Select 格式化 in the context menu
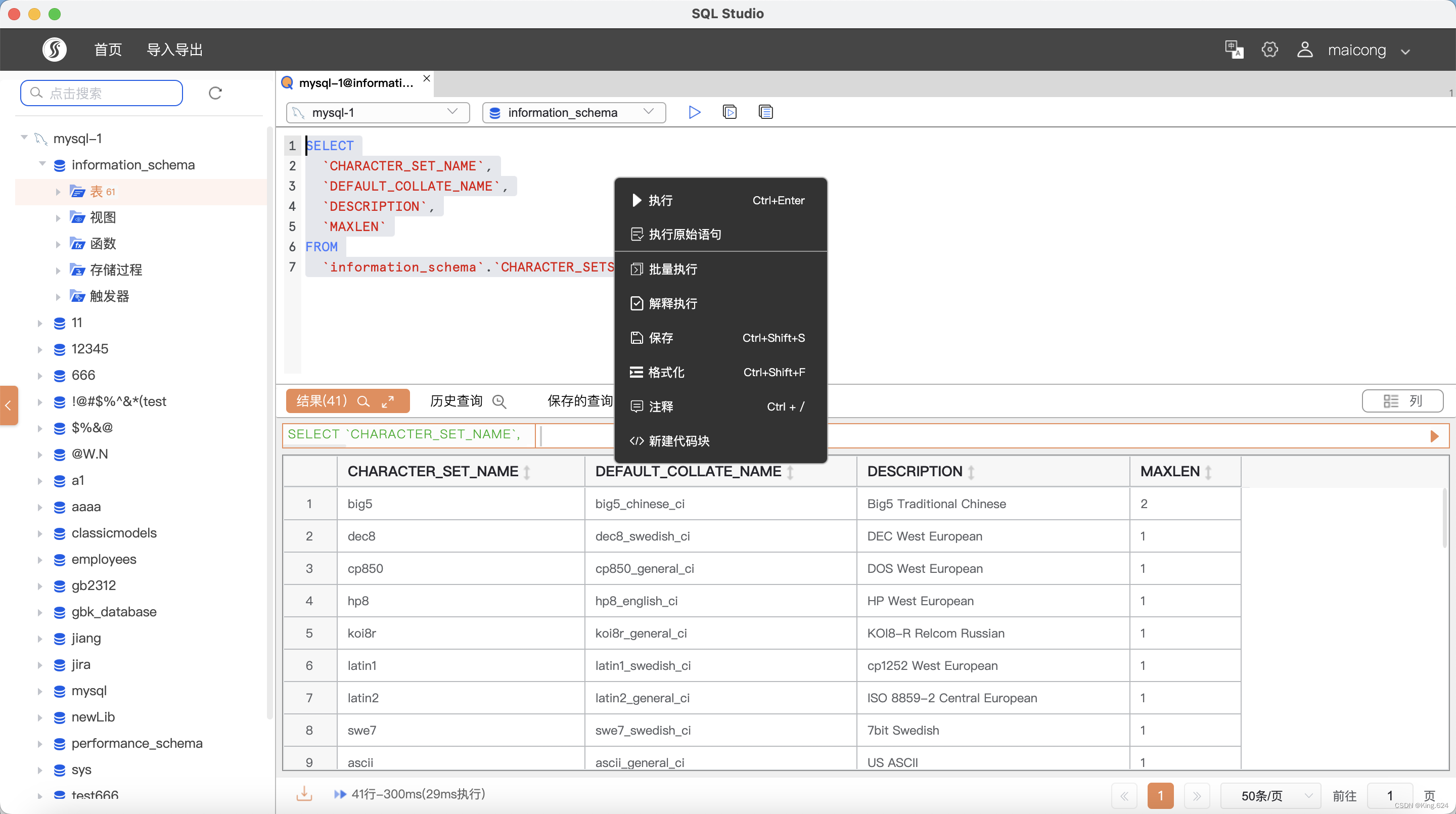Viewport: 1456px width, 814px height. pos(666,372)
